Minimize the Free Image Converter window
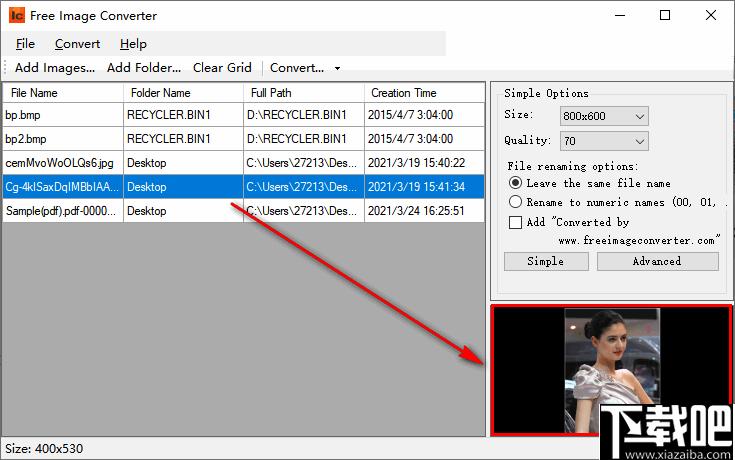Viewport: 735px width, 460px height. [620, 15]
